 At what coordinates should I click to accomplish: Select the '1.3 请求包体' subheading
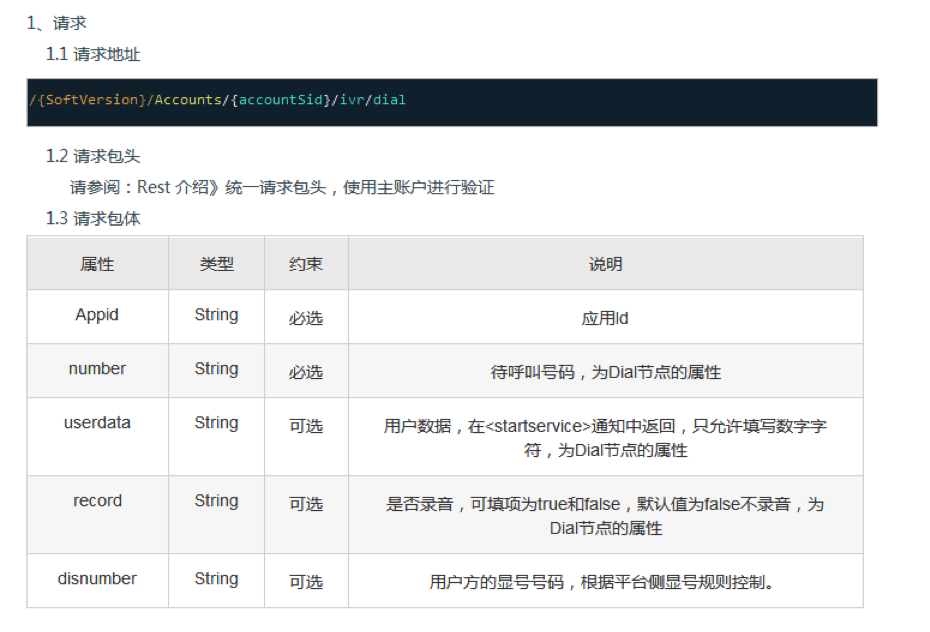coord(93,219)
